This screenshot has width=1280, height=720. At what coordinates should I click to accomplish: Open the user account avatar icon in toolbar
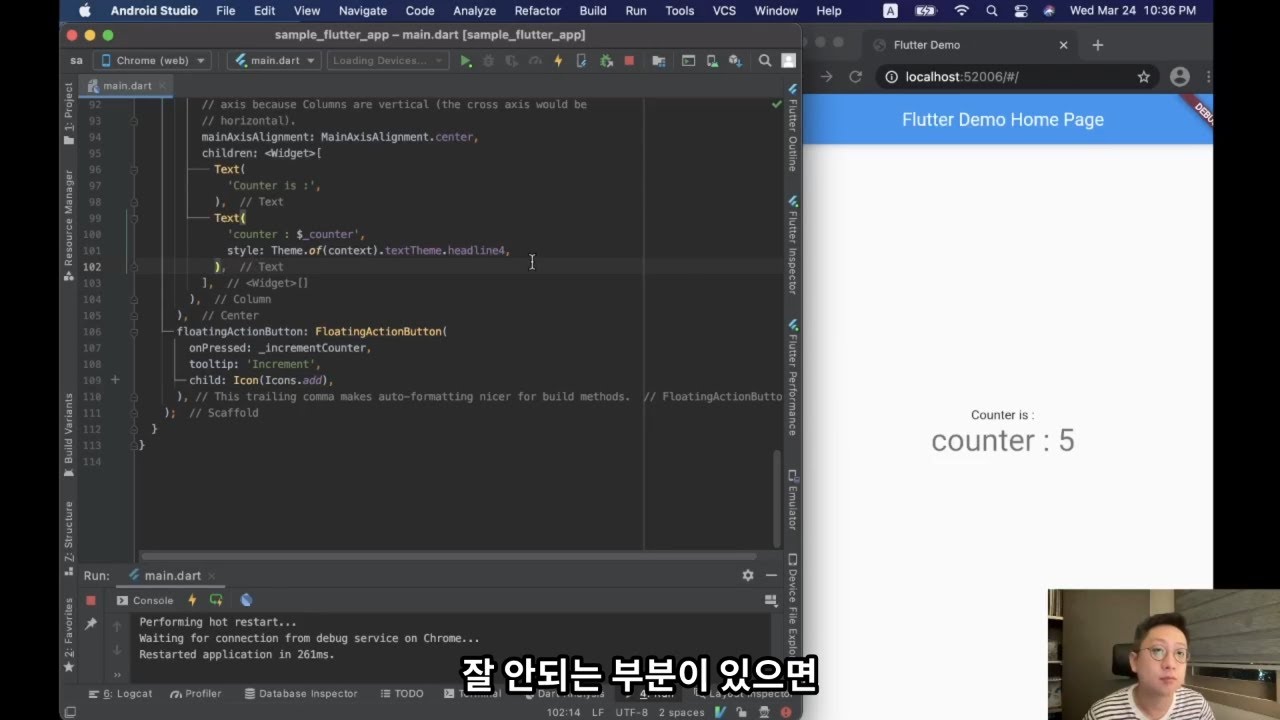tap(788, 61)
